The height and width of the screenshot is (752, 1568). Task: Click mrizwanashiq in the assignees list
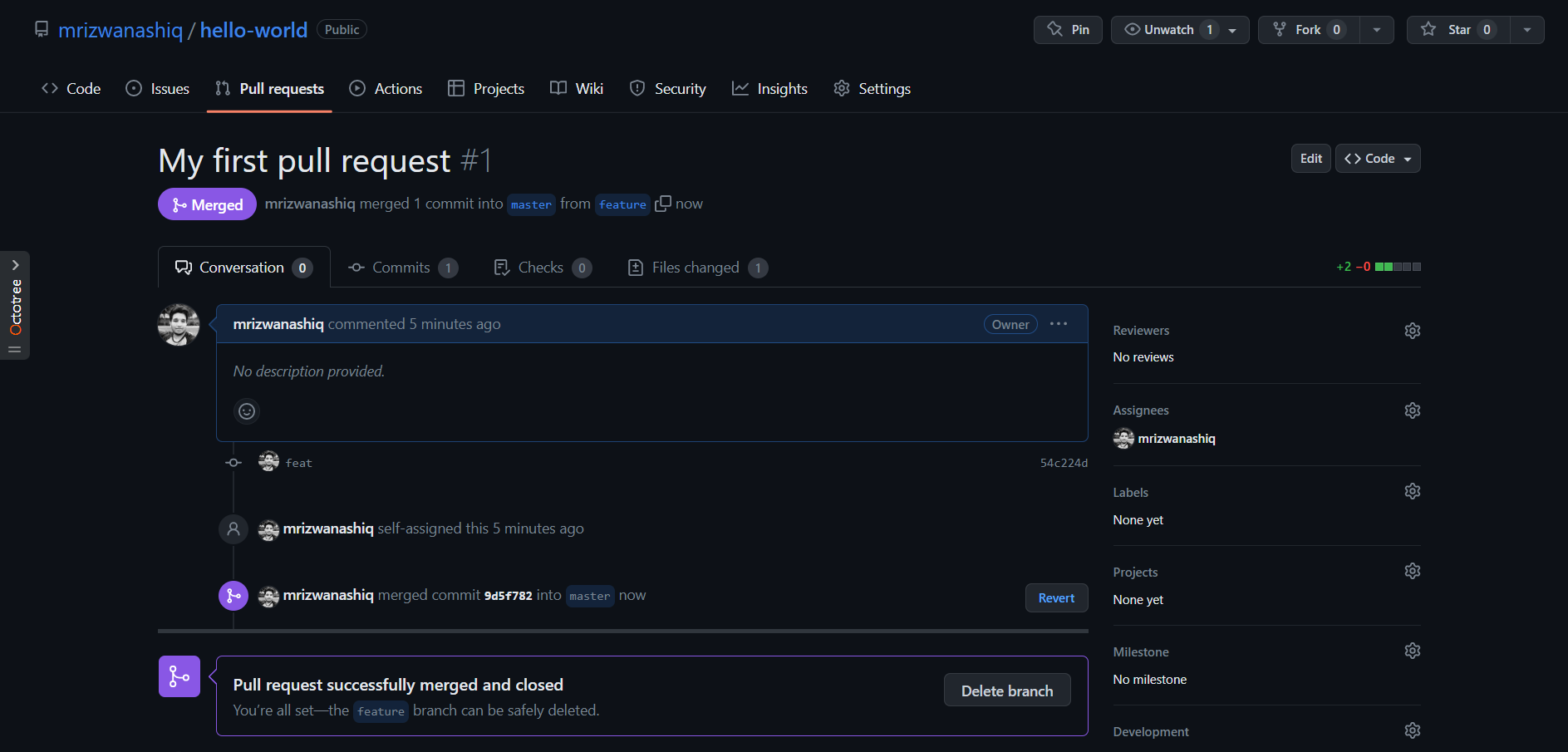pyautogui.click(x=1177, y=439)
